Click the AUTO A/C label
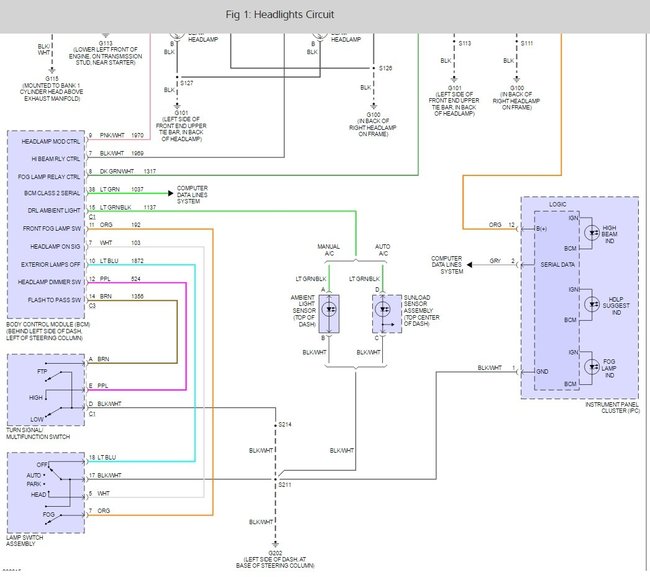 pyautogui.click(x=383, y=250)
